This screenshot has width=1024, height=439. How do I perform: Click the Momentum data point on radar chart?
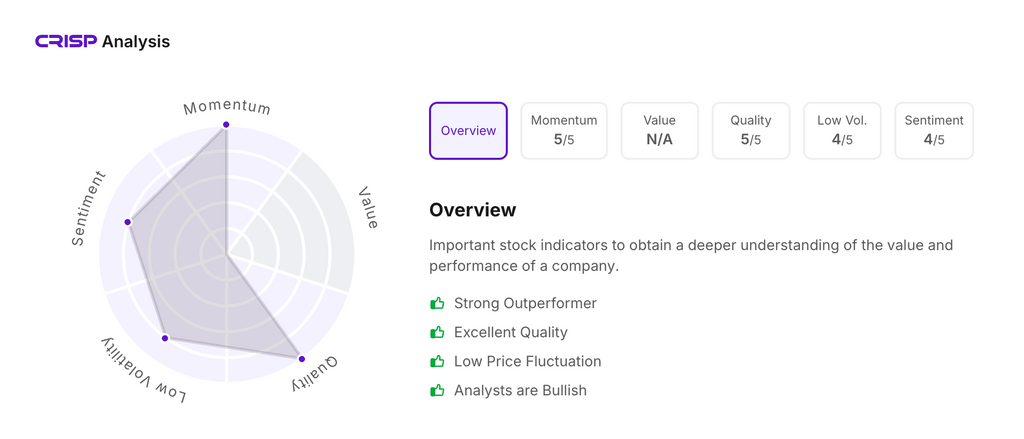[227, 125]
